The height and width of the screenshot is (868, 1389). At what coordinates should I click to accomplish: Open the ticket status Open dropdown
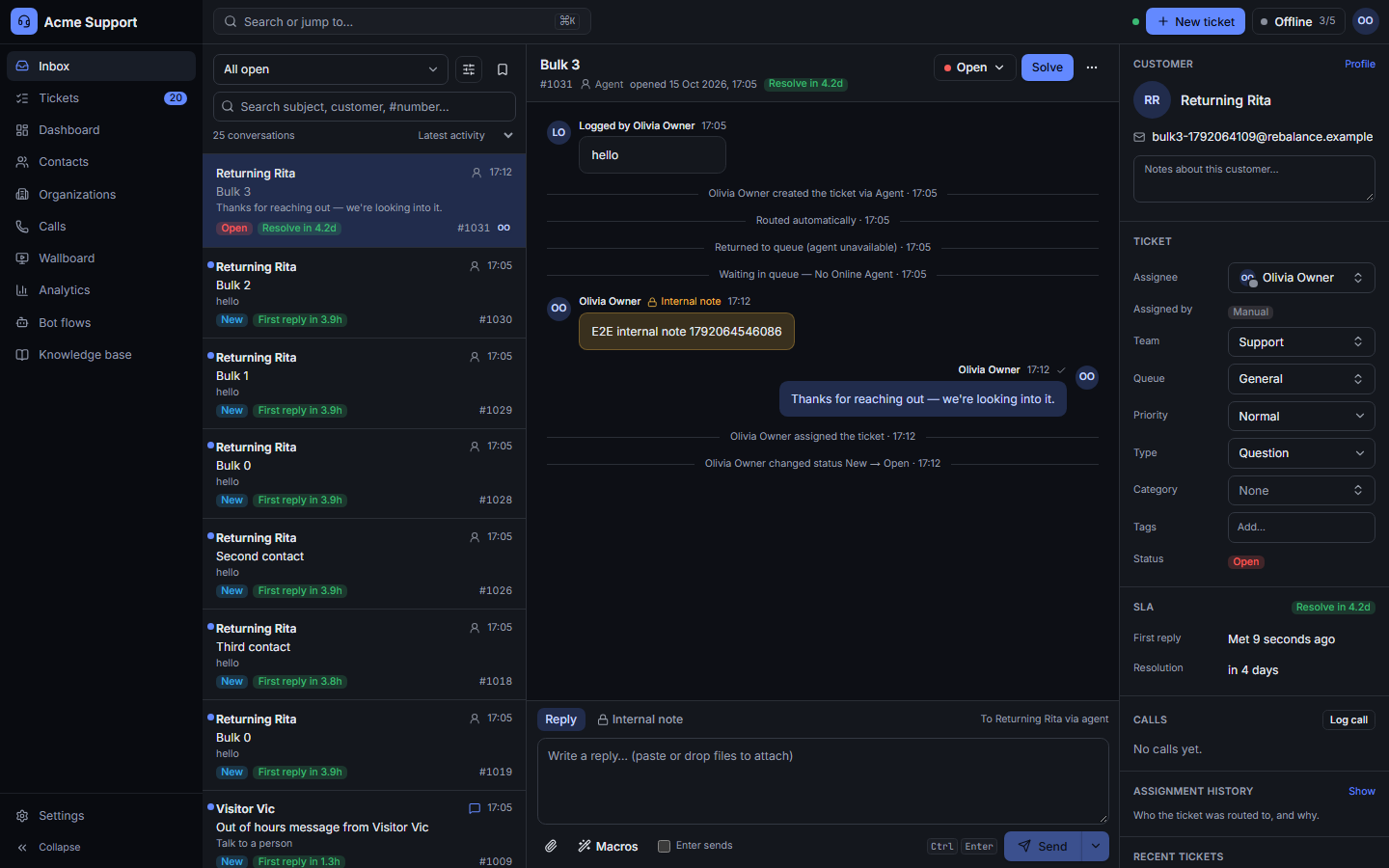974,68
